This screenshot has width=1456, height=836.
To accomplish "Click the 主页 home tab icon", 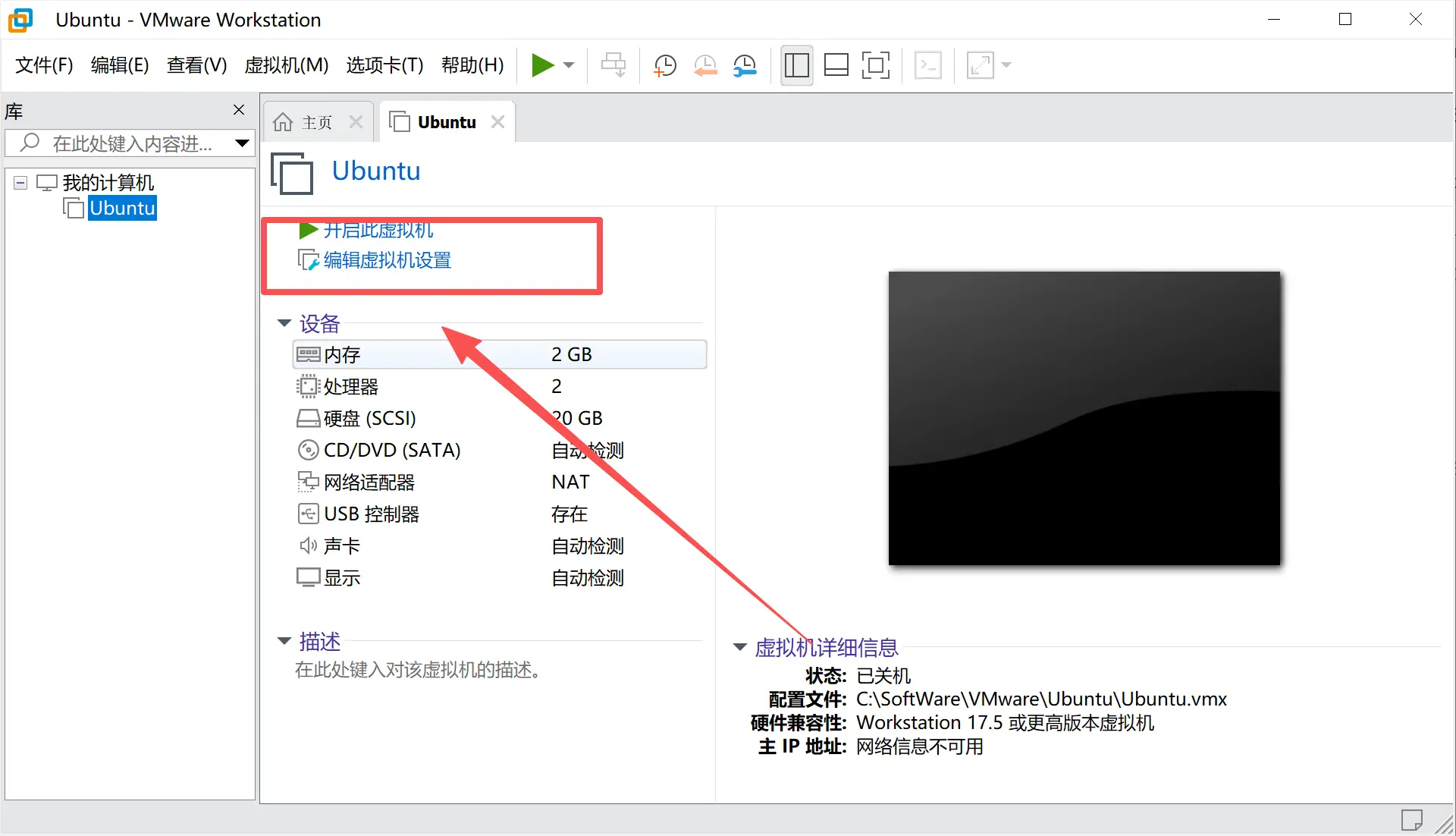I will [283, 122].
